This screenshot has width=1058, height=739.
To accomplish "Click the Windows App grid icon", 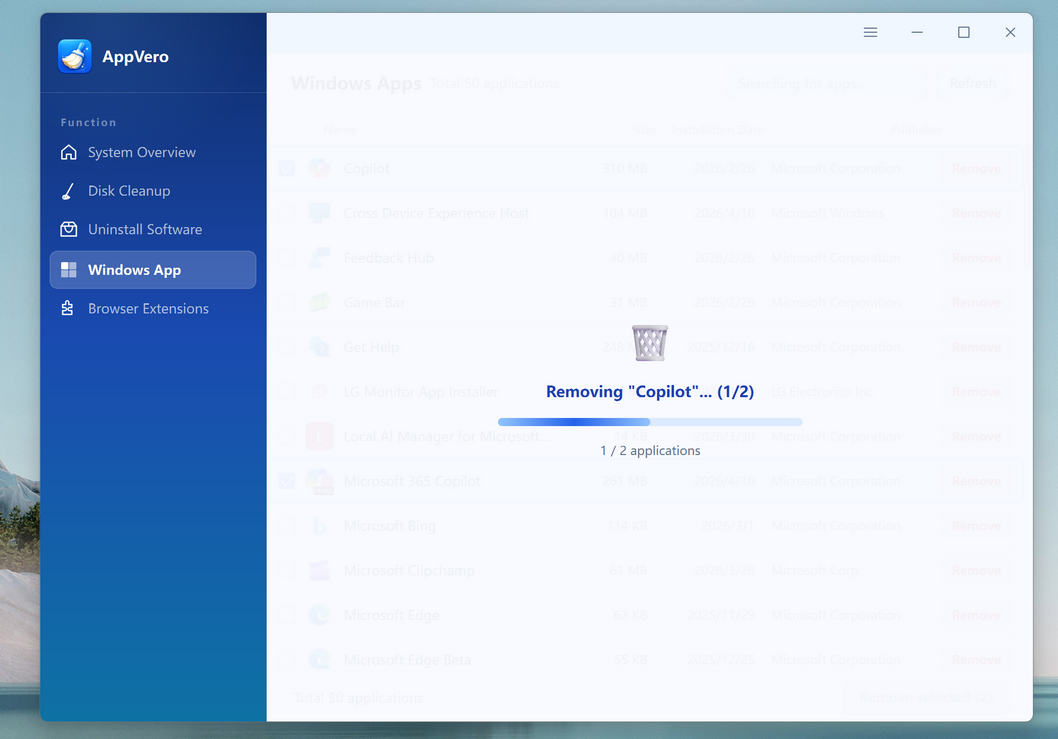I will pyautogui.click(x=69, y=270).
